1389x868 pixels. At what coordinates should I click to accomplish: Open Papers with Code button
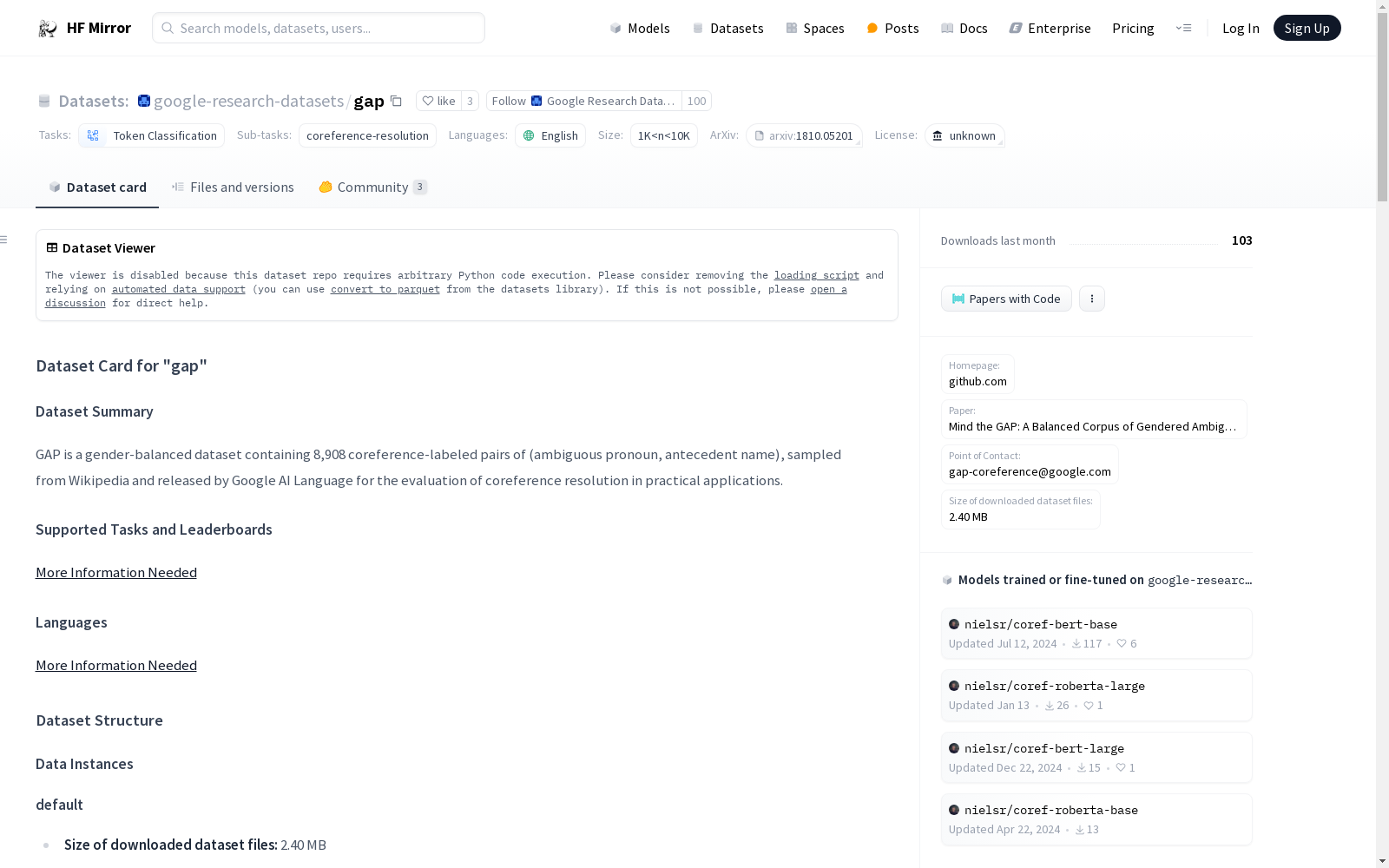[x=1006, y=299]
